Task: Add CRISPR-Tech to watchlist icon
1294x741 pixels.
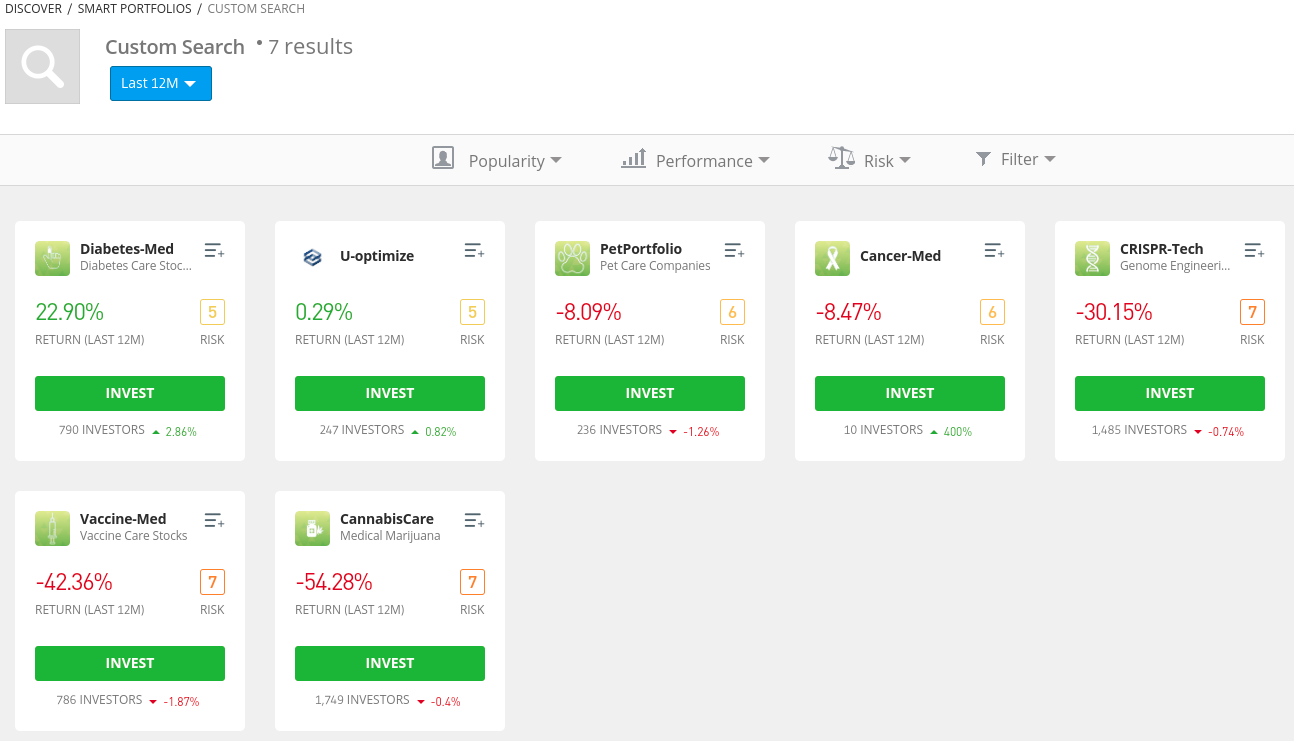Action: point(1254,250)
